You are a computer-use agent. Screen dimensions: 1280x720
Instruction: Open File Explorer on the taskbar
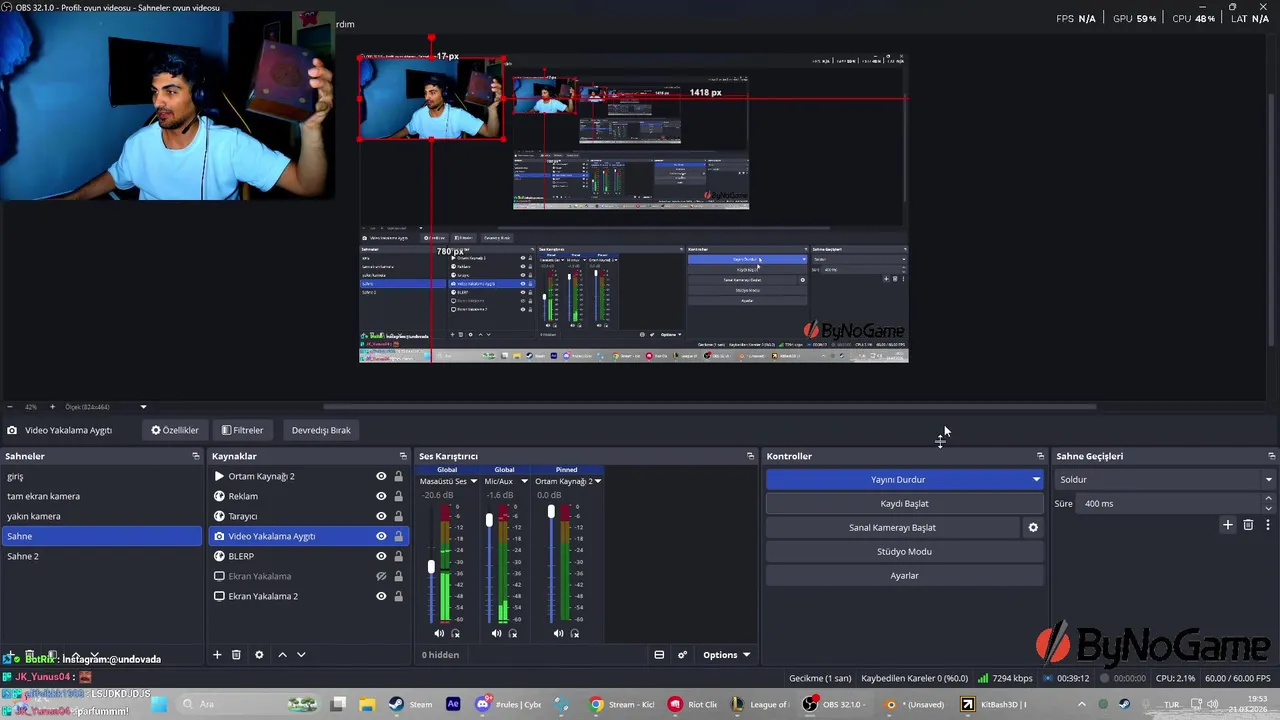click(x=367, y=704)
